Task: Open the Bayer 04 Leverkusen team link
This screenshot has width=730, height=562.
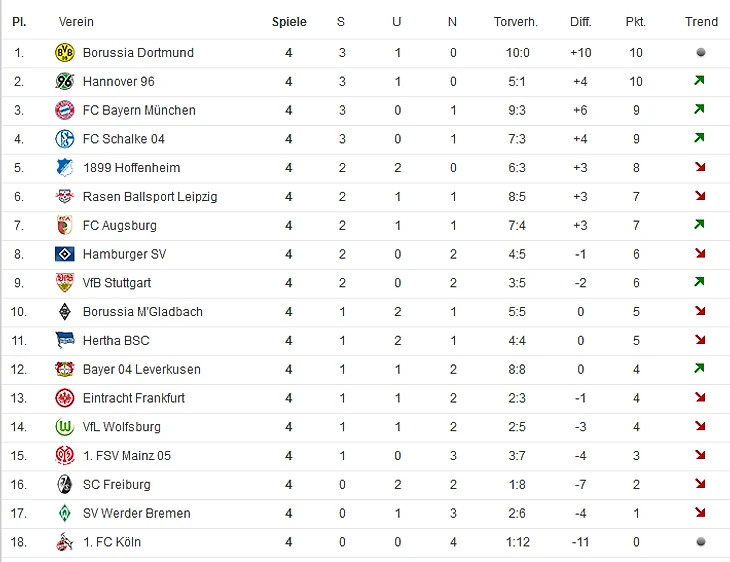Action: (x=141, y=369)
